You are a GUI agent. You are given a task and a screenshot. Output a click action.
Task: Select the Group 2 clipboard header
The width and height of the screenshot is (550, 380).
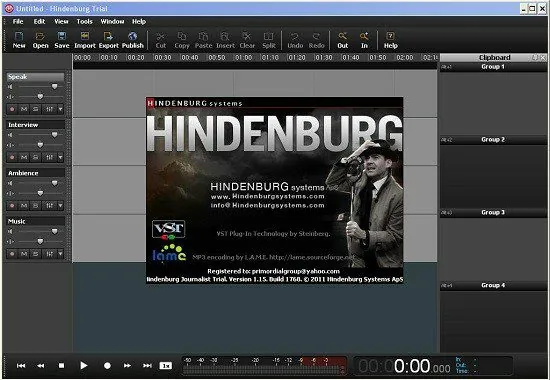coord(493,140)
